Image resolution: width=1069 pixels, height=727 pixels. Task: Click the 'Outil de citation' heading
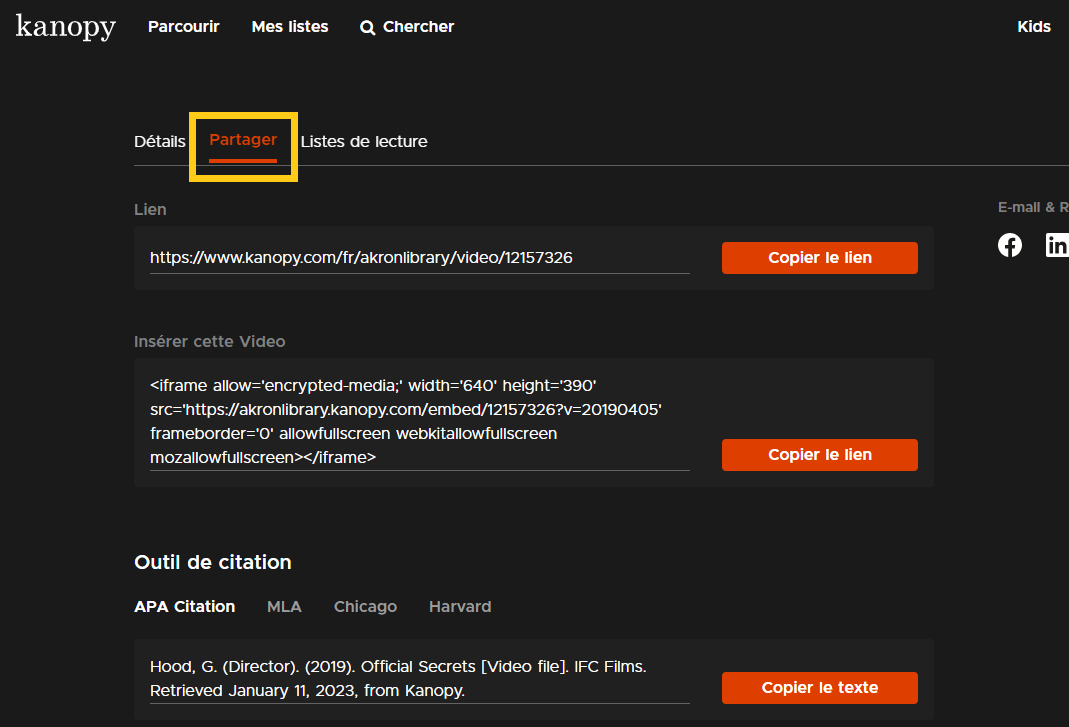click(213, 562)
